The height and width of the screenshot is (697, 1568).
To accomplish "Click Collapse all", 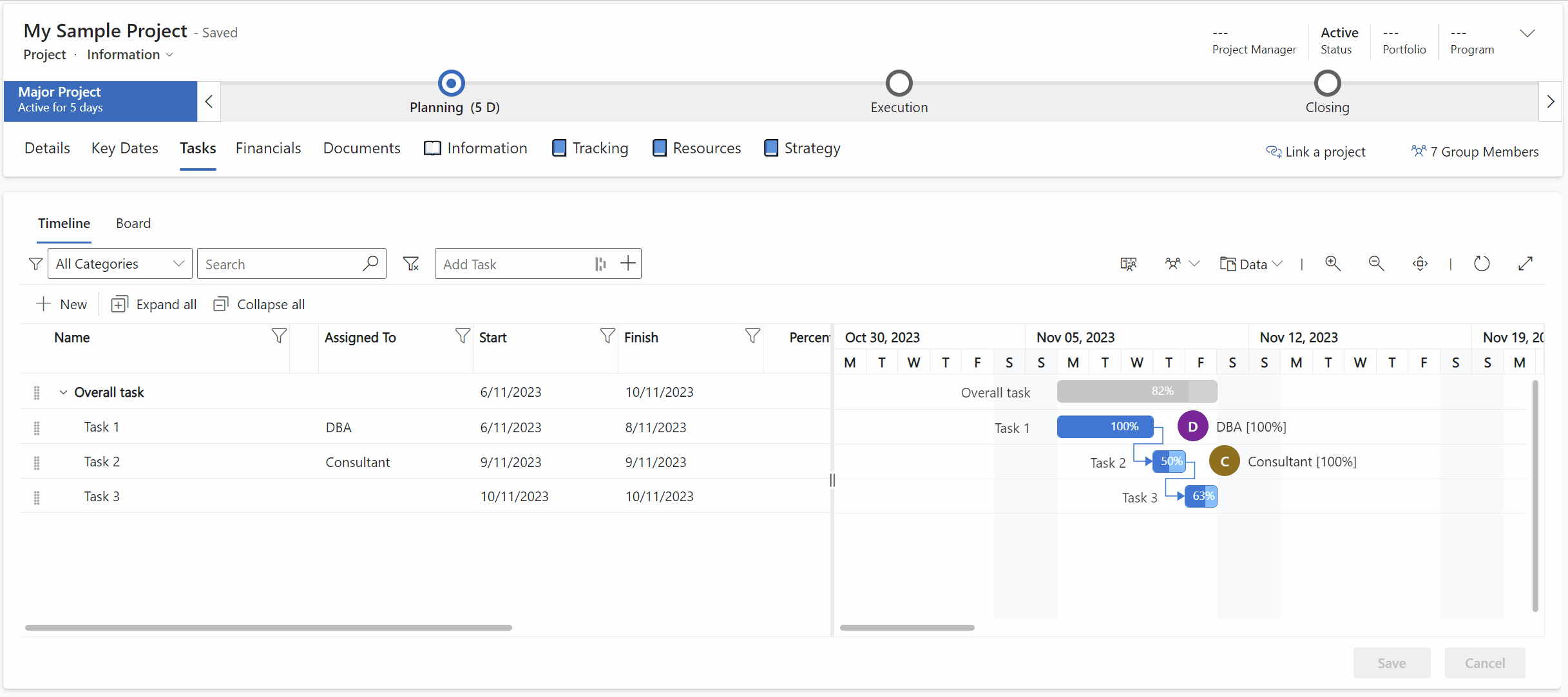I will click(259, 304).
